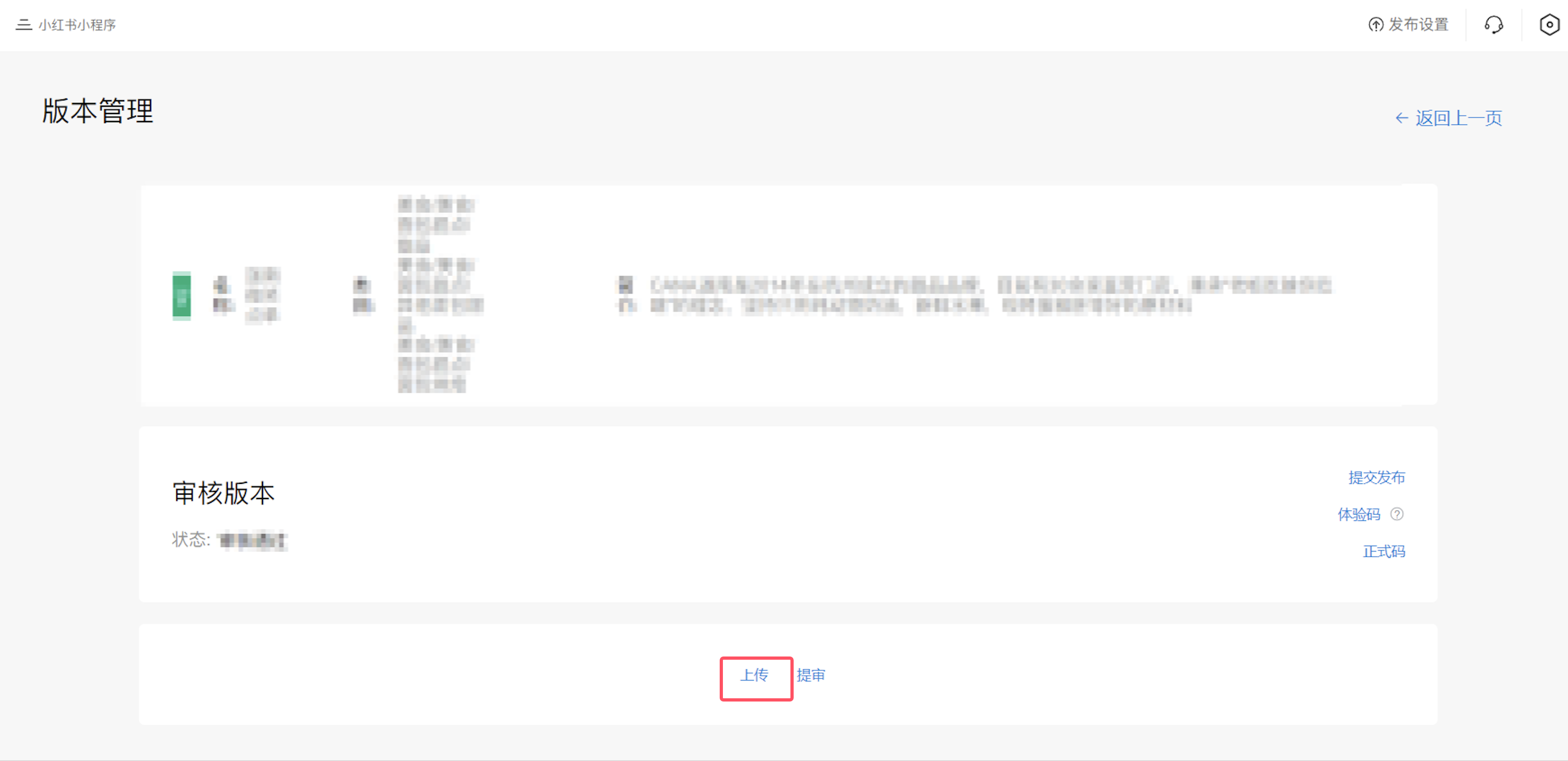Open the headset customer service icon

(x=1494, y=25)
